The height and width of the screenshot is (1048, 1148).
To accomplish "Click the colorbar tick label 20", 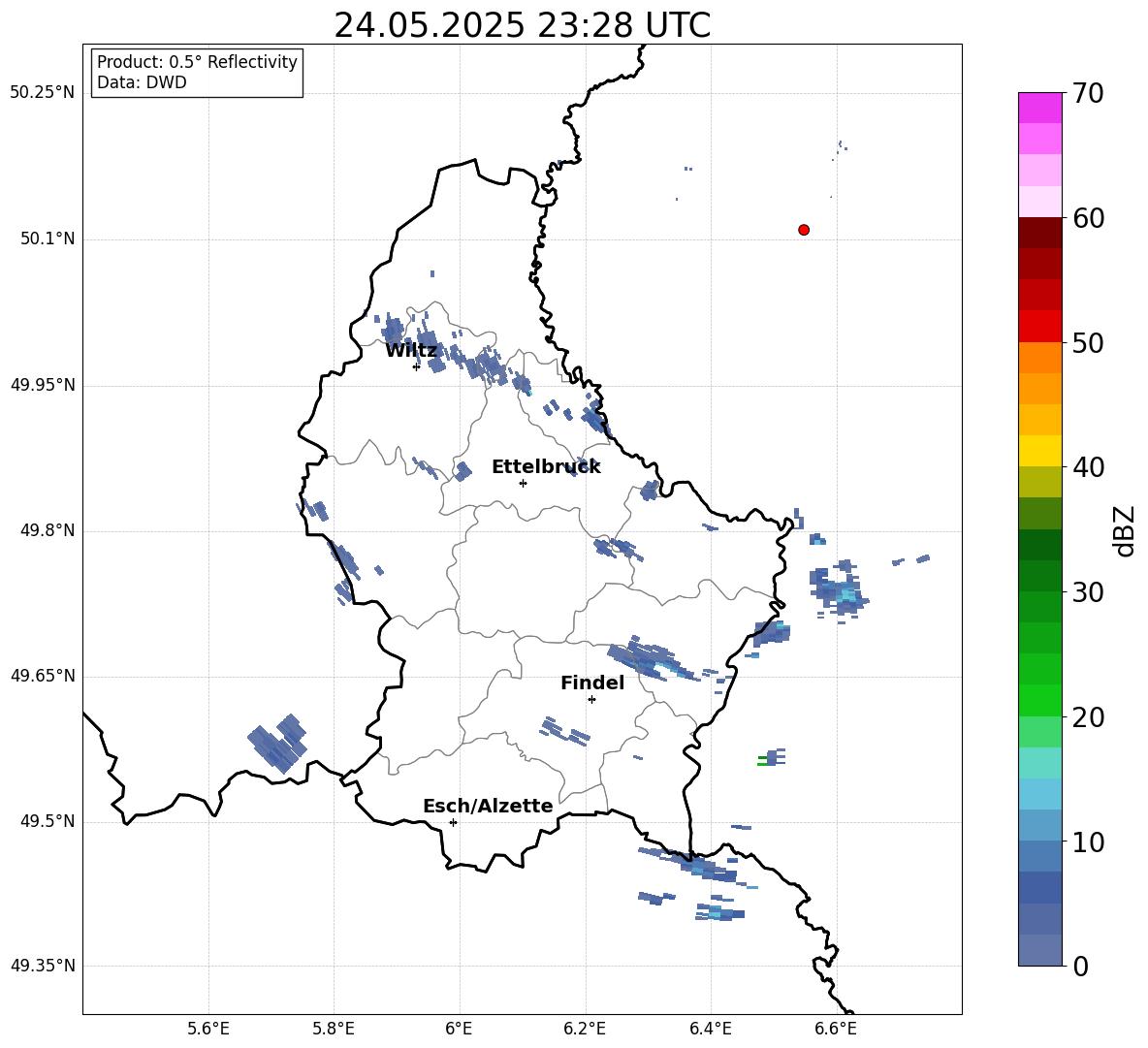I will click(1087, 717).
